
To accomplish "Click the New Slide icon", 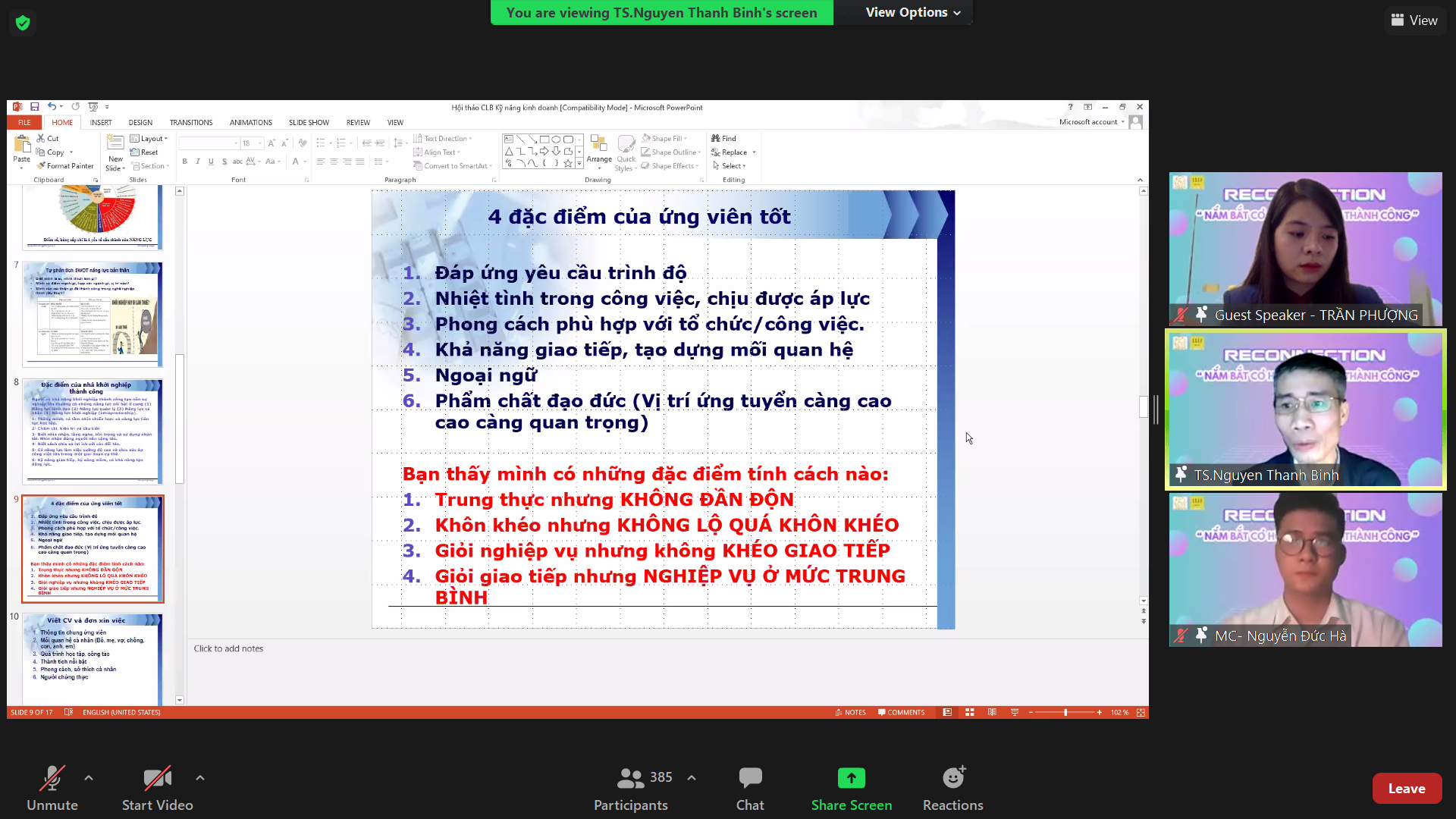I will point(115,144).
